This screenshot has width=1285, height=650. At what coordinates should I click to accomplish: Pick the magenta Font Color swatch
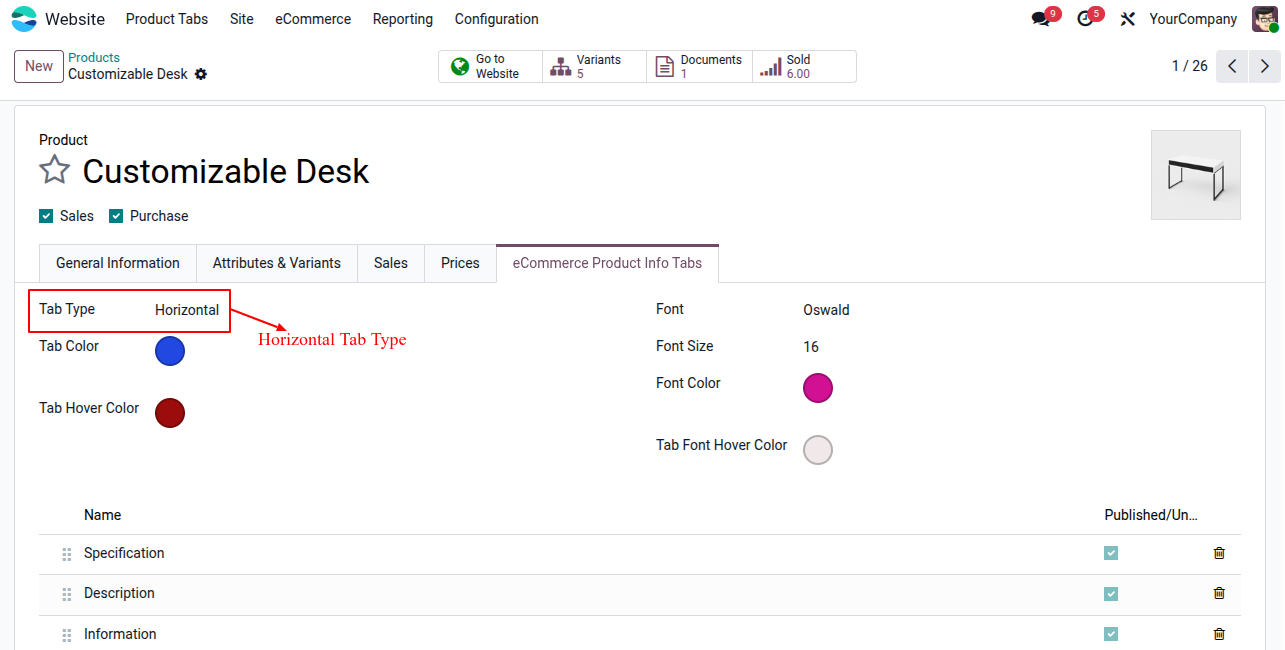click(818, 388)
